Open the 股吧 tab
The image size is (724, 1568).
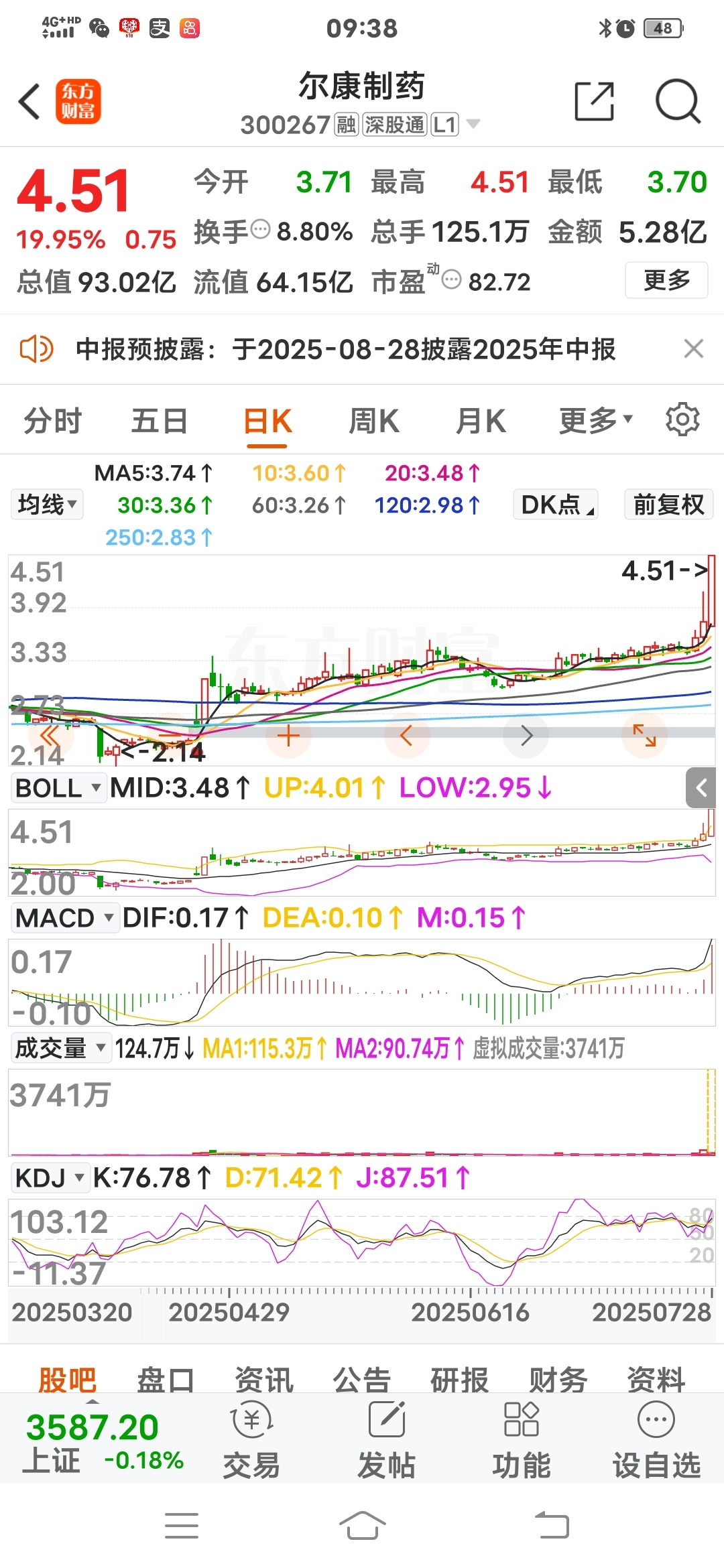click(67, 1379)
